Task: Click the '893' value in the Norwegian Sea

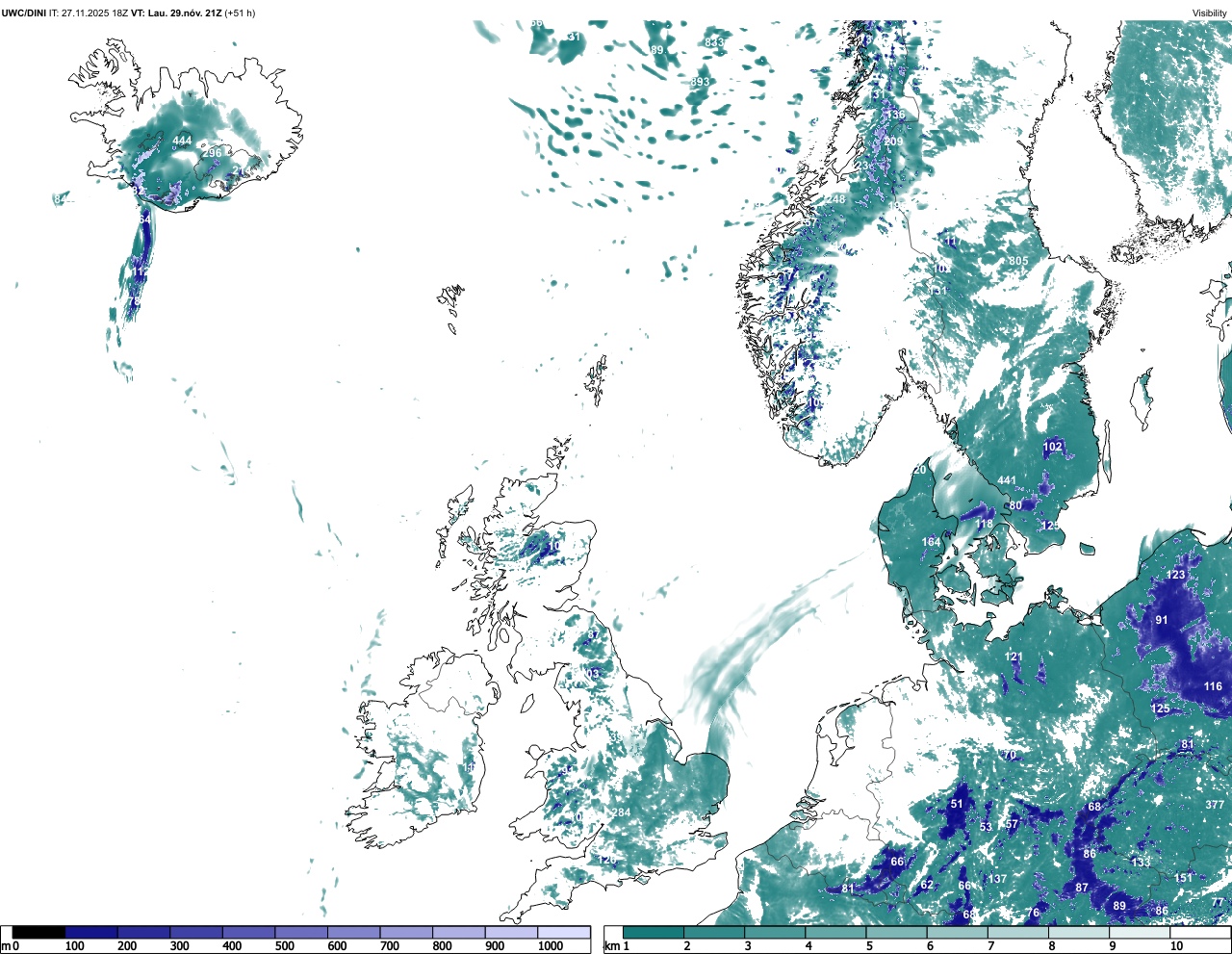Action: click(x=700, y=82)
